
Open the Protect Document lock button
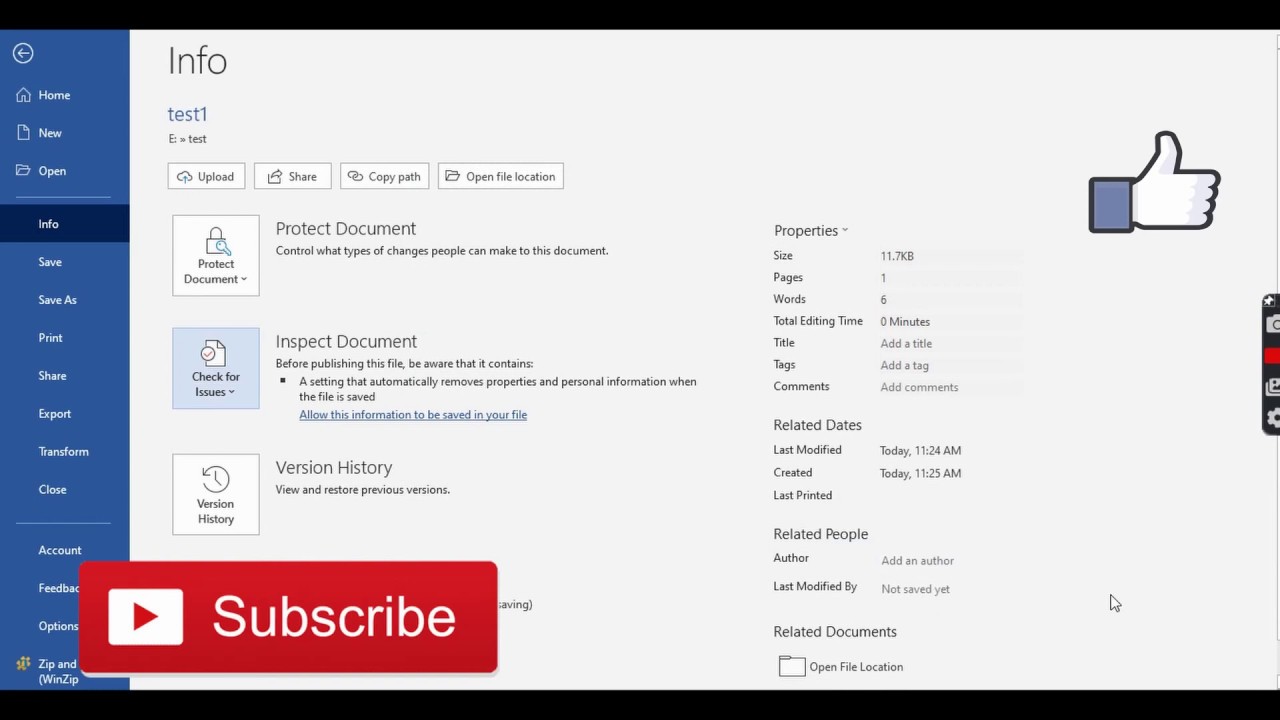click(x=216, y=255)
